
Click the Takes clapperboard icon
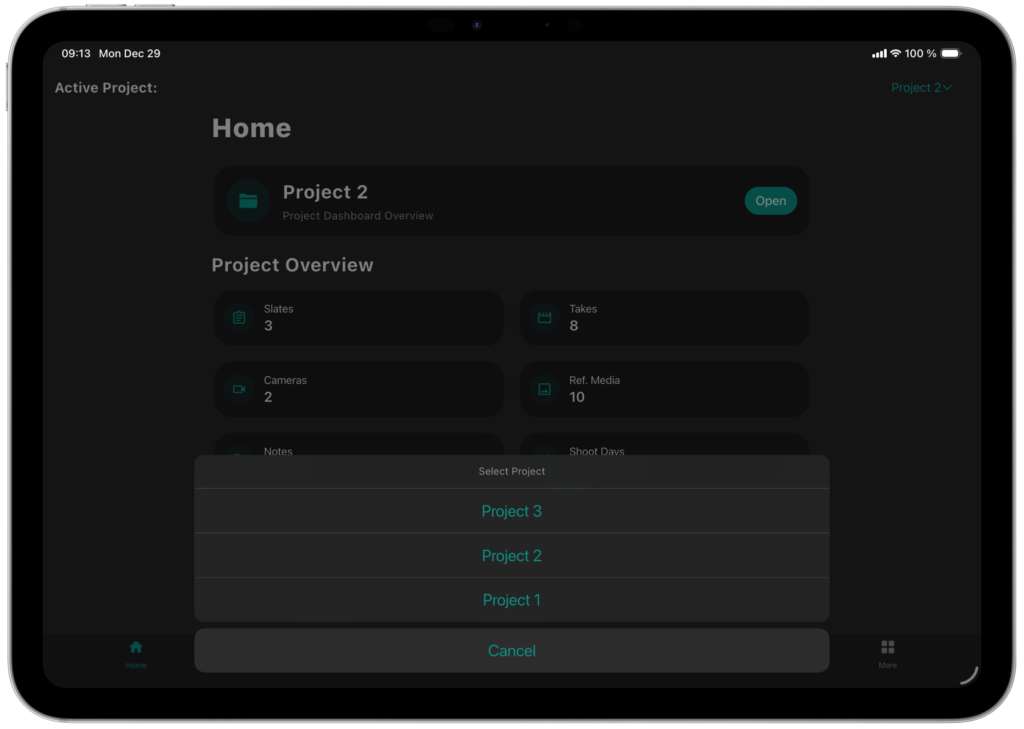click(545, 318)
